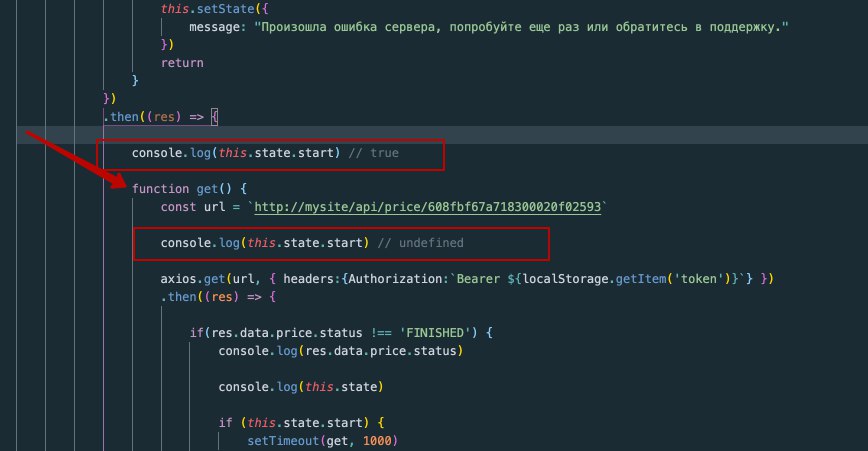
Task: Click "localStorage.getItem('token')" expression
Action: [x=627, y=279]
